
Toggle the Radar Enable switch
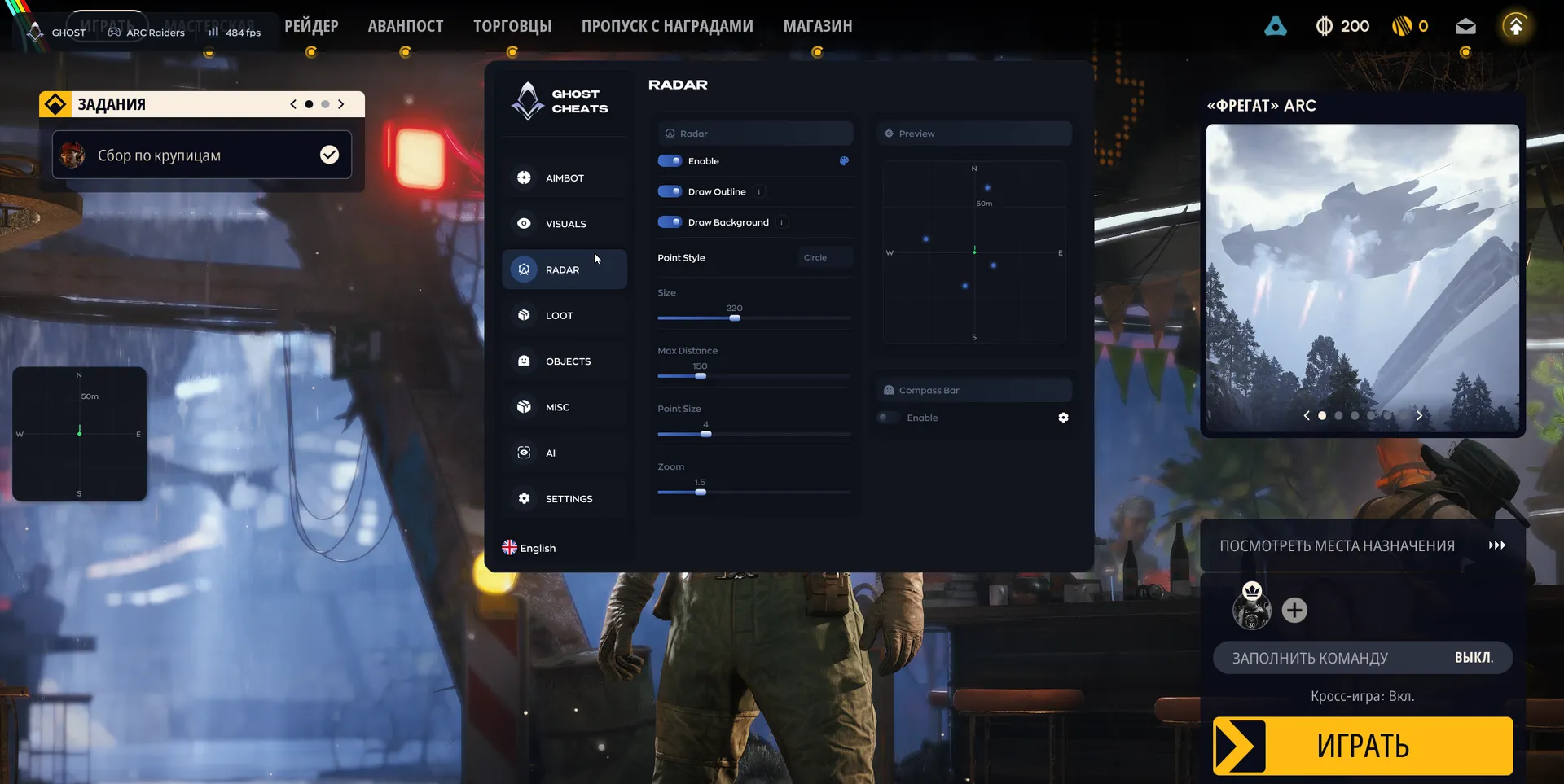pyautogui.click(x=670, y=161)
